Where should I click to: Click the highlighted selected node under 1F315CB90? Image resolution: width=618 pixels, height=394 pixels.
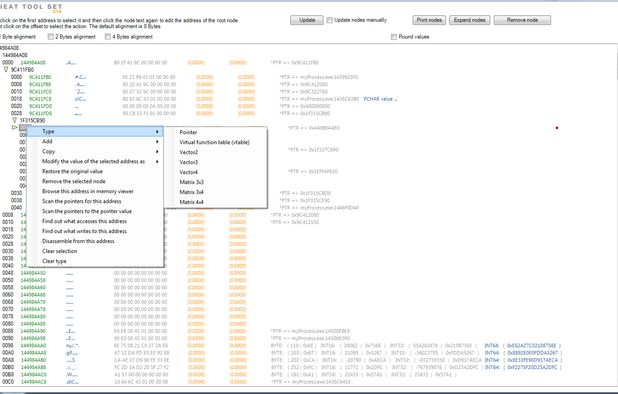23,128
